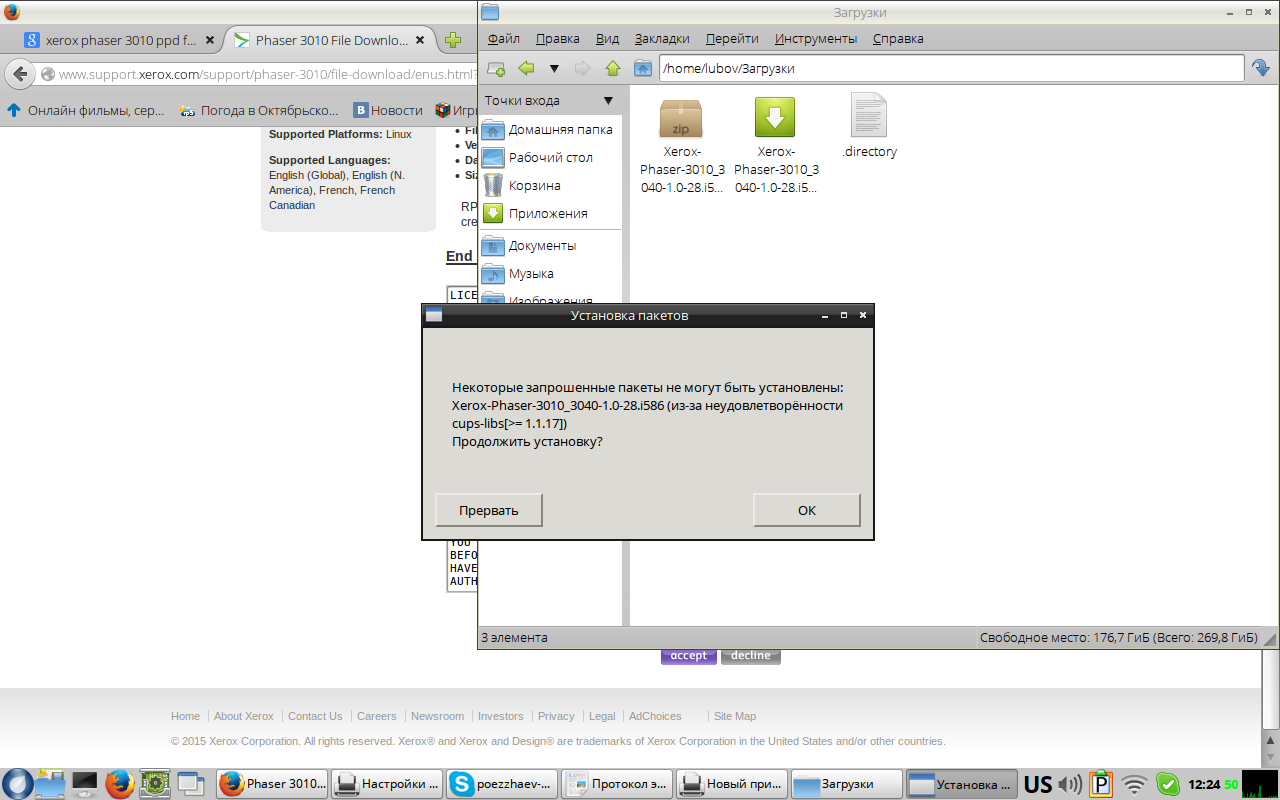Switch to the Skype poezzhaev taskbar button
This screenshot has height=800, width=1280.
(502, 784)
